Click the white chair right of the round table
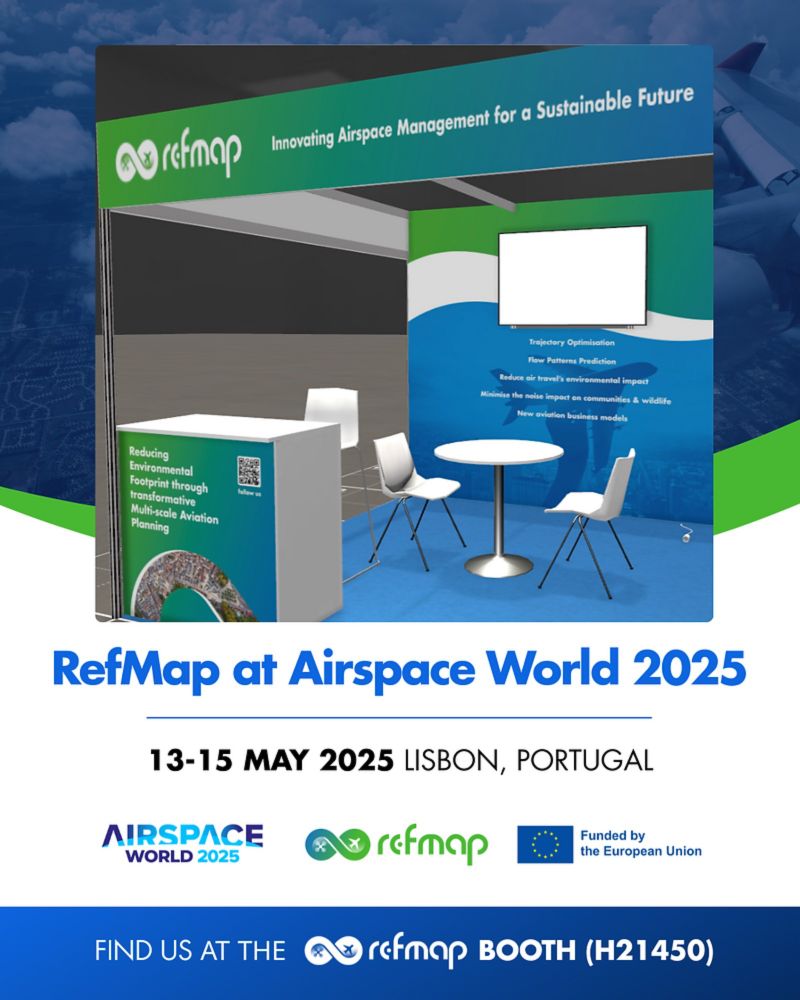This screenshot has height=1000, width=800. [x=588, y=523]
